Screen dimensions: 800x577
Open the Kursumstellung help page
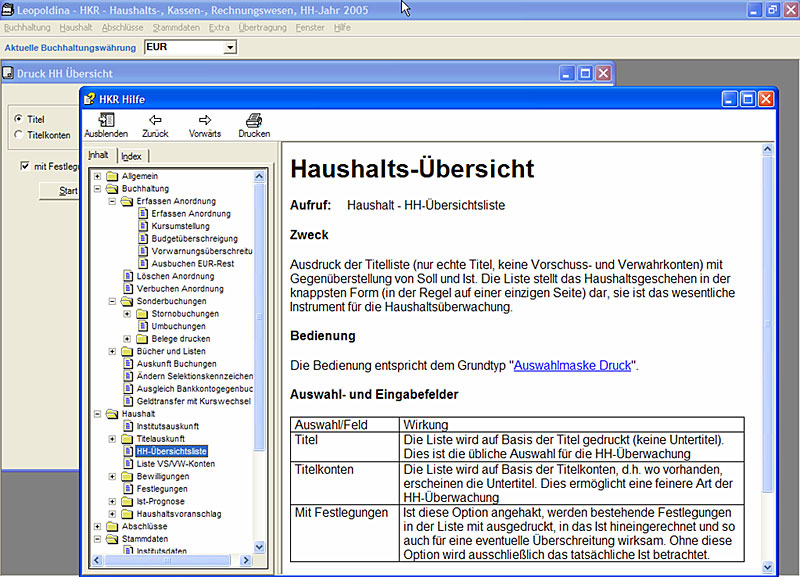tap(178, 226)
